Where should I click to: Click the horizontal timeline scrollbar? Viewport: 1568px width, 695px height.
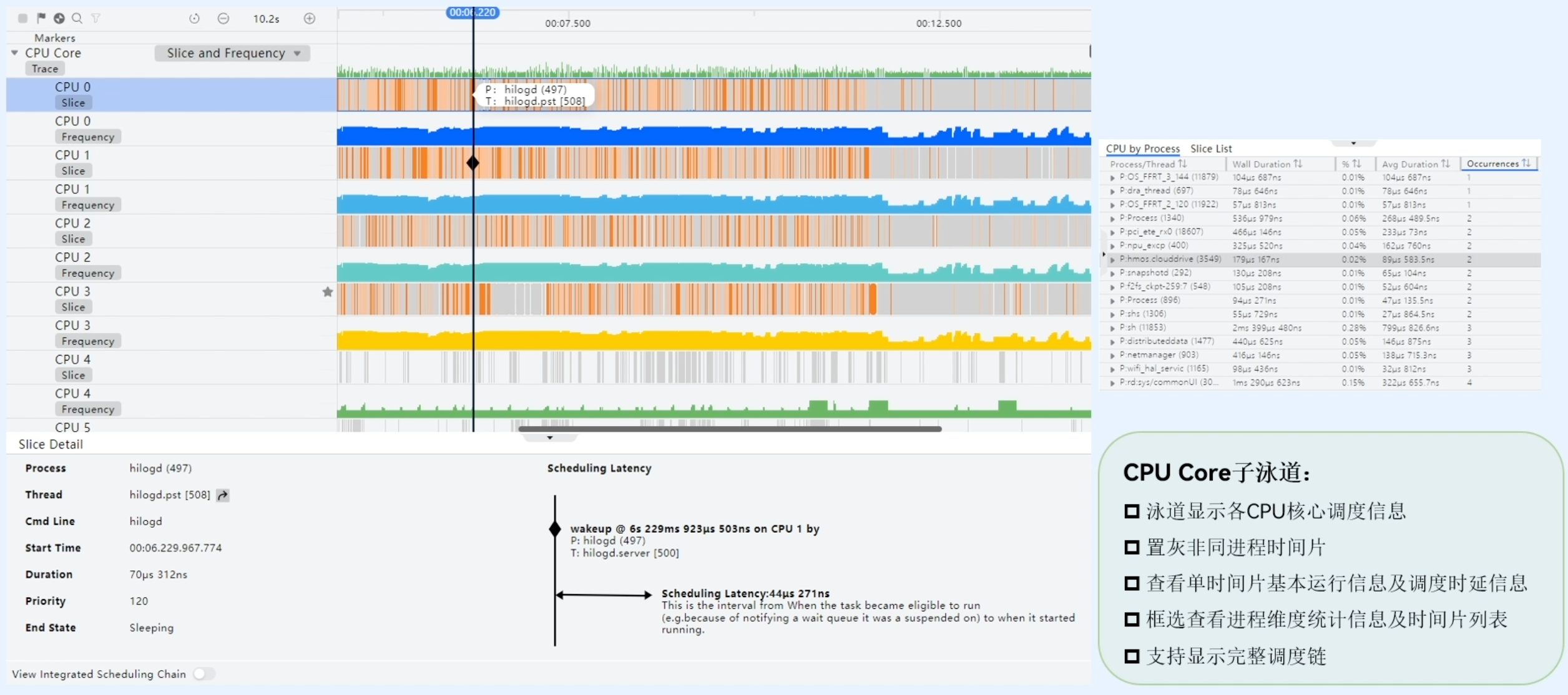[729, 429]
